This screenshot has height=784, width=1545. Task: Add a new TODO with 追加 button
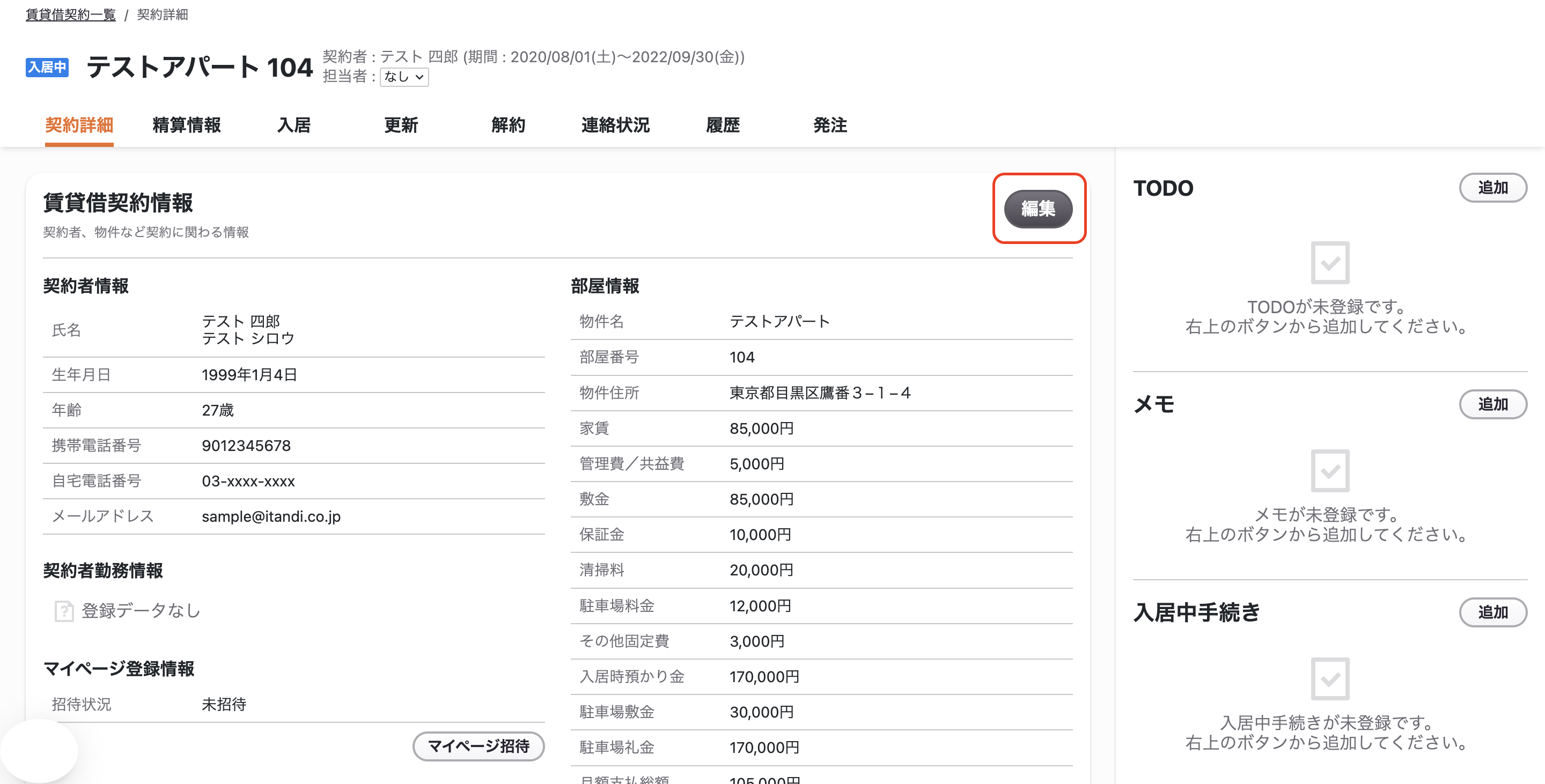click(x=1493, y=188)
